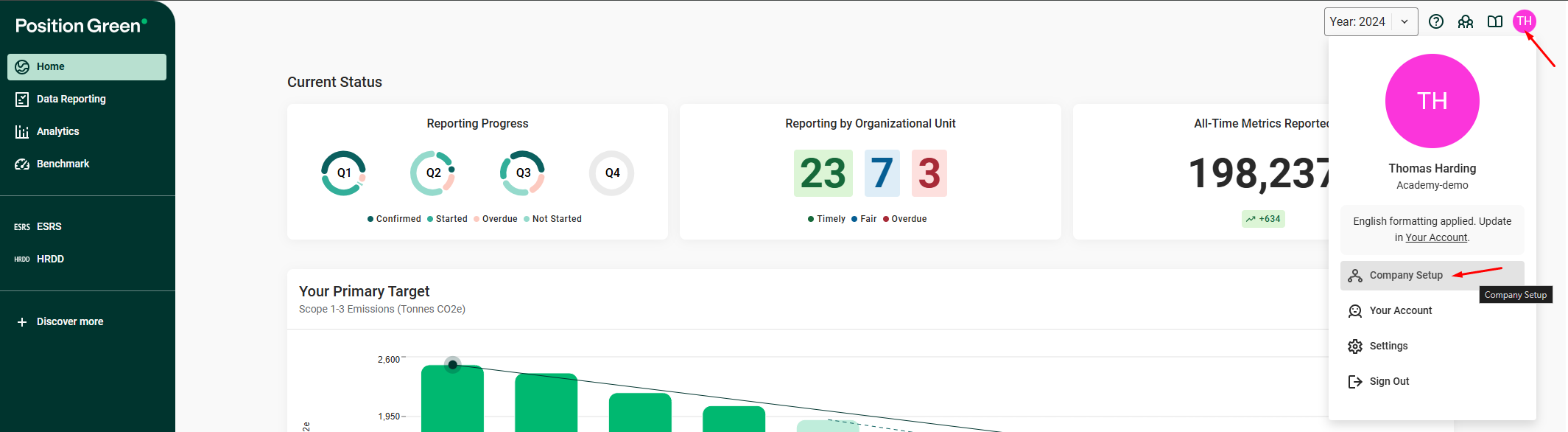
Task: Select Your Account menu entry
Action: pos(1432,310)
